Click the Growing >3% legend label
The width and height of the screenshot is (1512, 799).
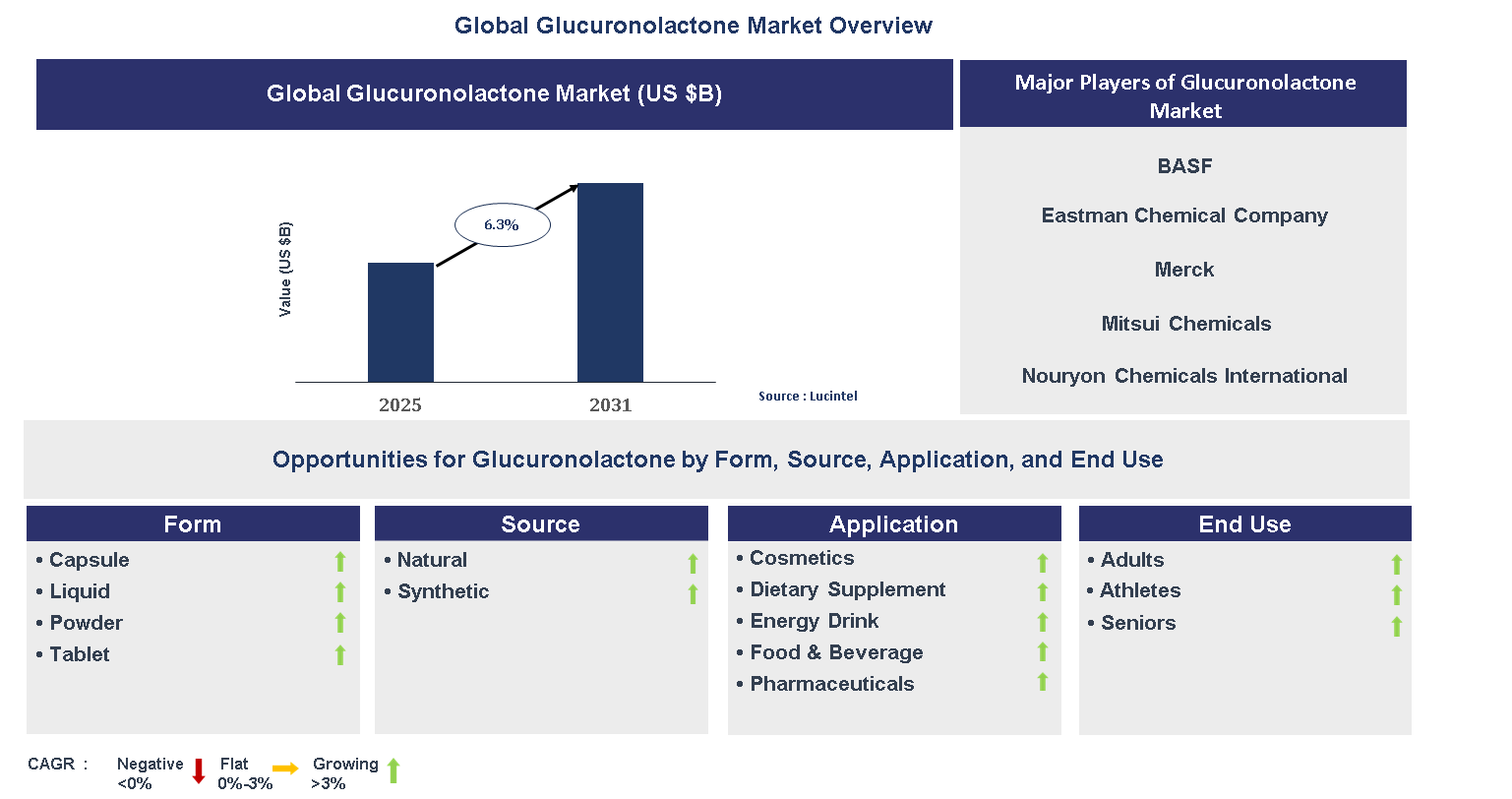coord(344,773)
